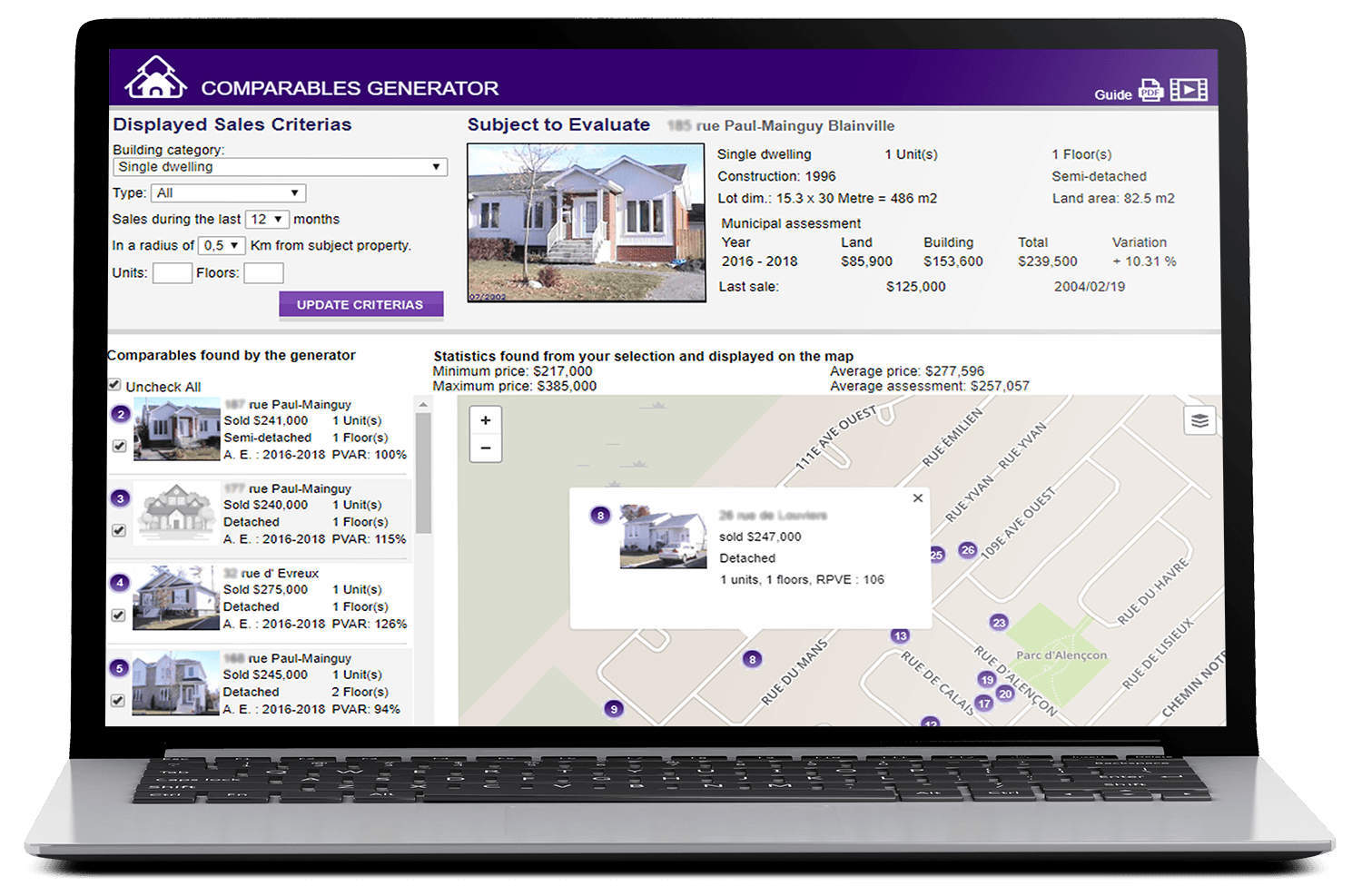The width and height of the screenshot is (1362, 896).
Task: Uncheck the comparable sold for $275,000
Action: (118, 615)
